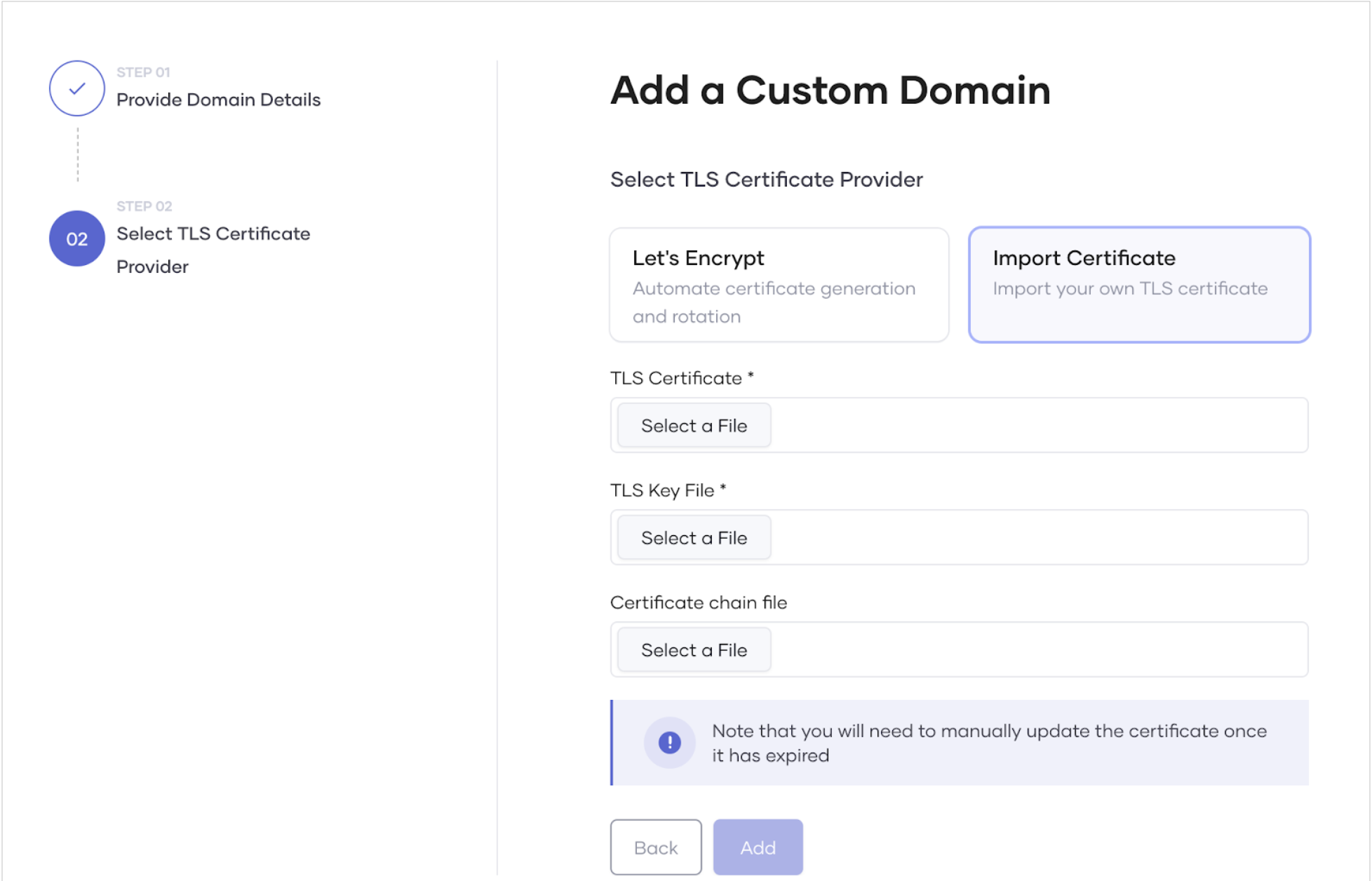Click the Step 02 numbered circle indicator
This screenshot has height=881, width=1372.
pos(76,238)
